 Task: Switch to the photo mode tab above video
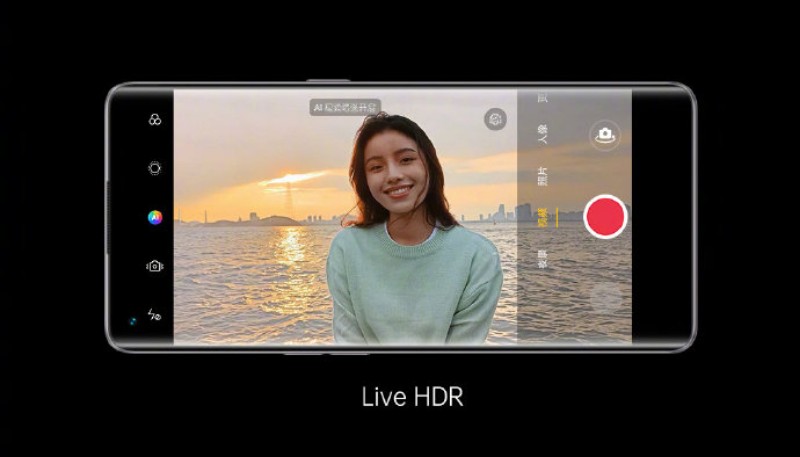pyautogui.click(x=543, y=176)
